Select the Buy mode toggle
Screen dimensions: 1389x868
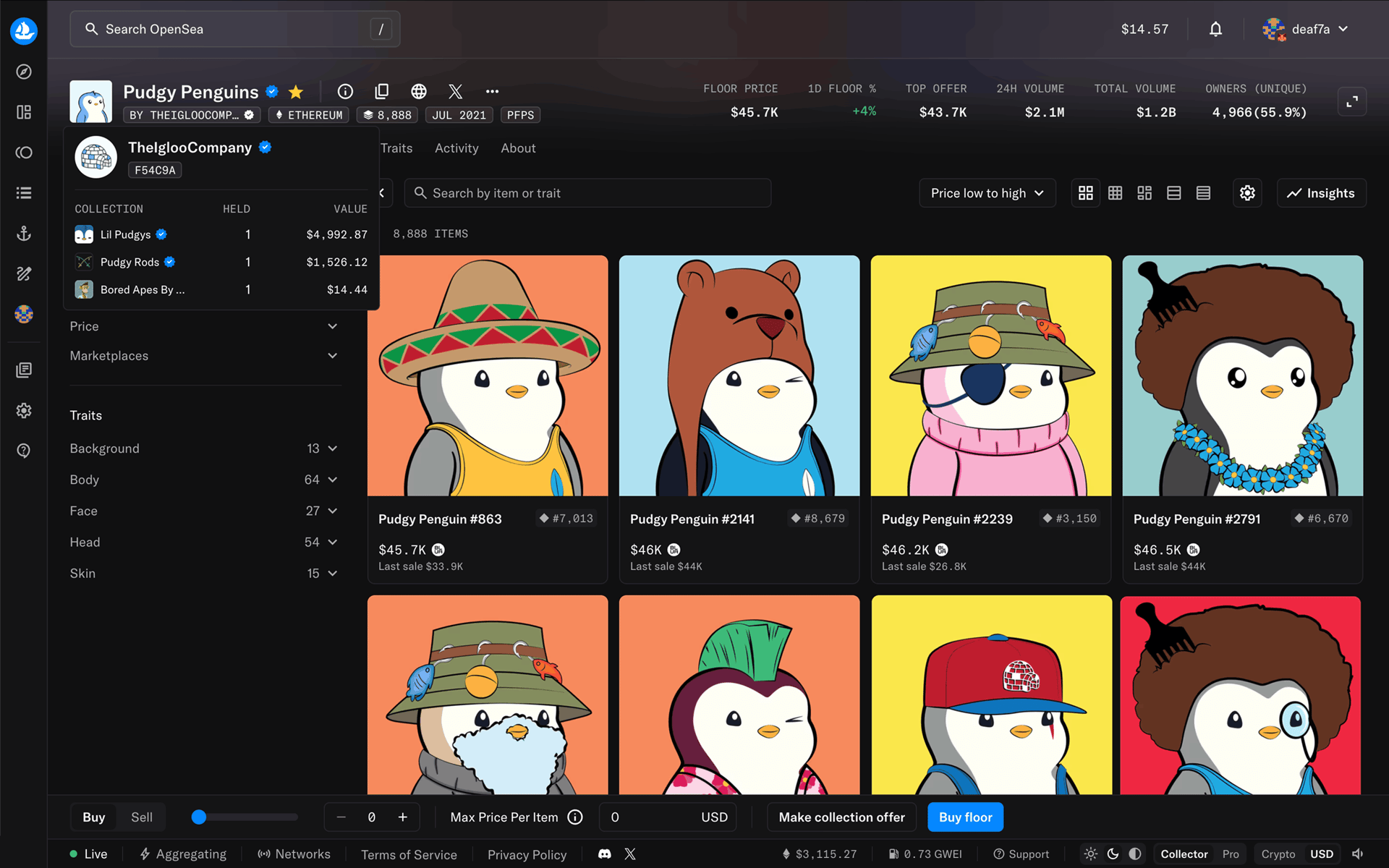(x=94, y=817)
